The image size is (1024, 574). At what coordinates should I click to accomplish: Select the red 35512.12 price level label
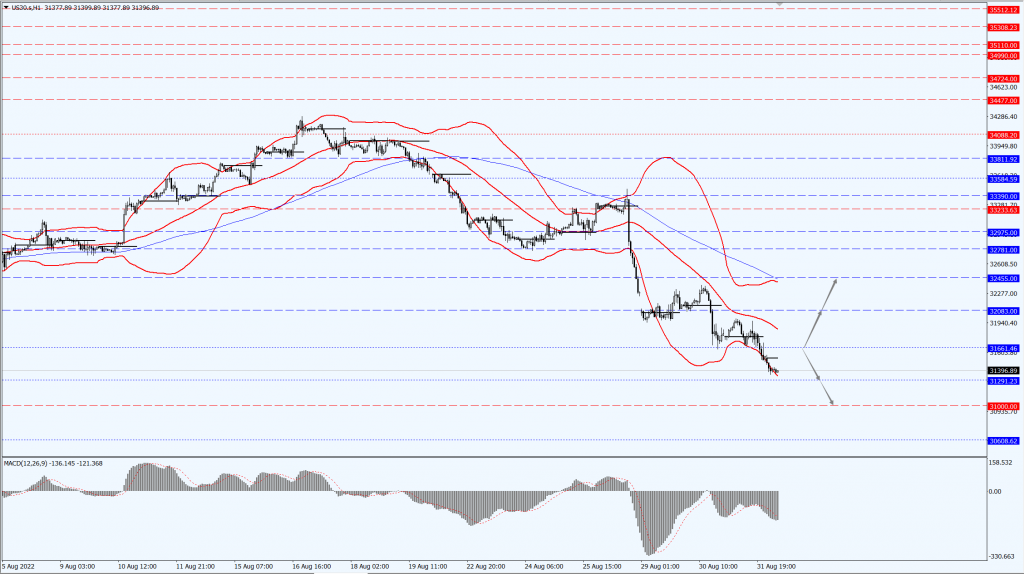1003,9
